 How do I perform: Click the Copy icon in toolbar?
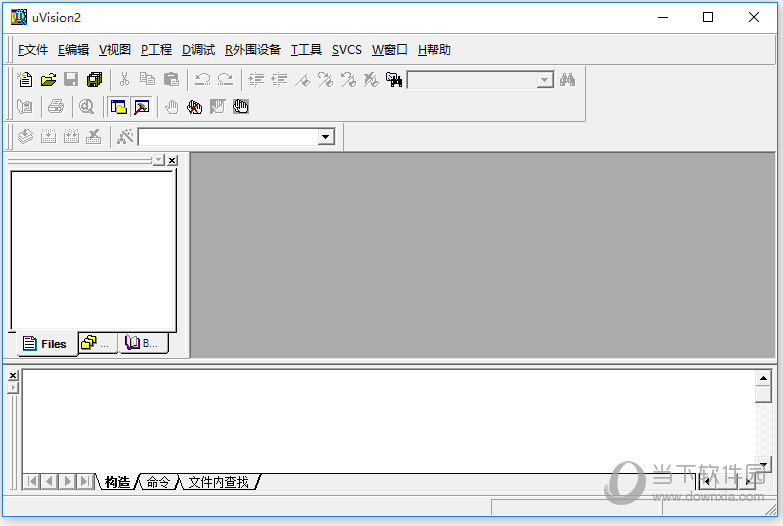coord(147,79)
